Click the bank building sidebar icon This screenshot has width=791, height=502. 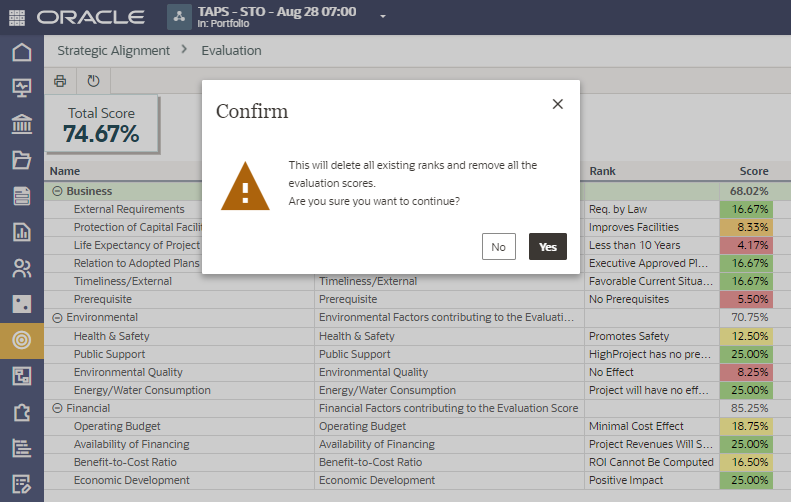coord(21,124)
